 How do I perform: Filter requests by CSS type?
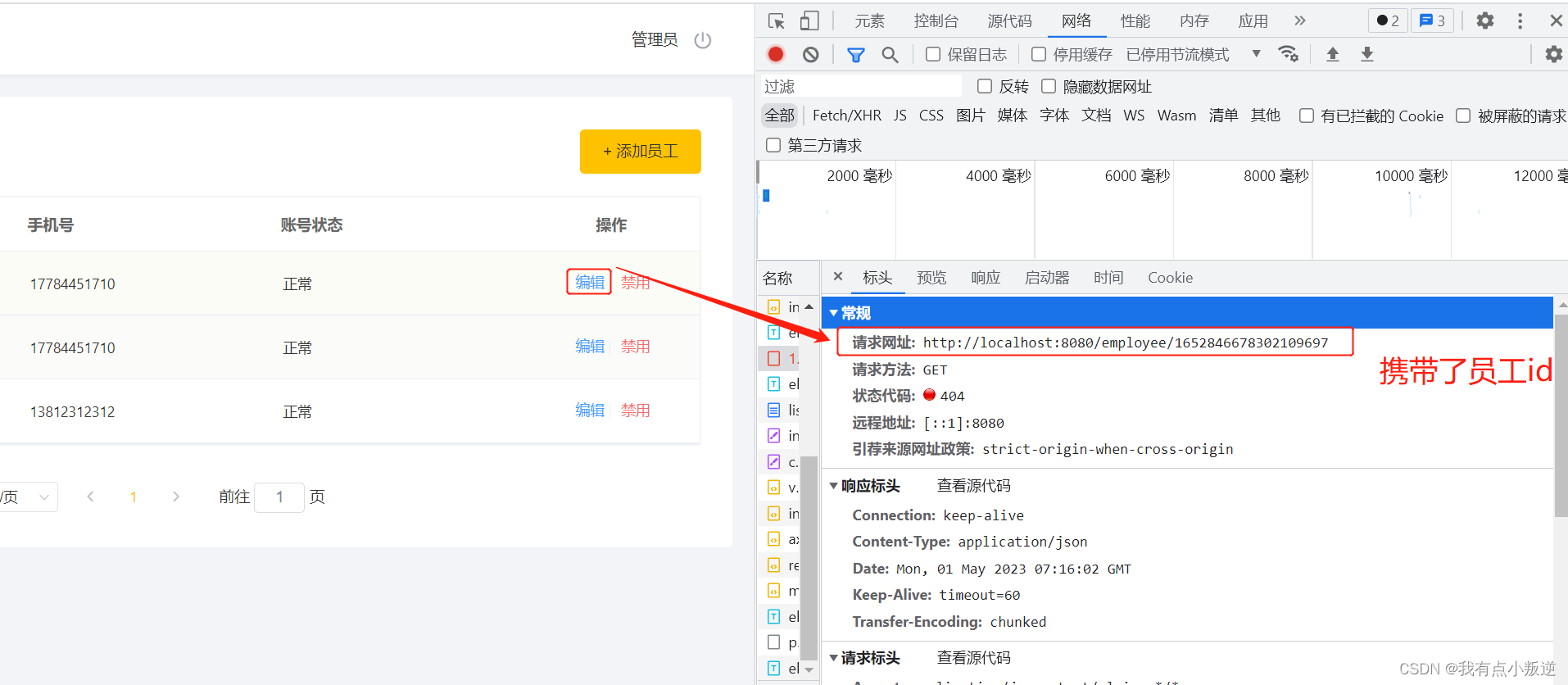[931, 116]
